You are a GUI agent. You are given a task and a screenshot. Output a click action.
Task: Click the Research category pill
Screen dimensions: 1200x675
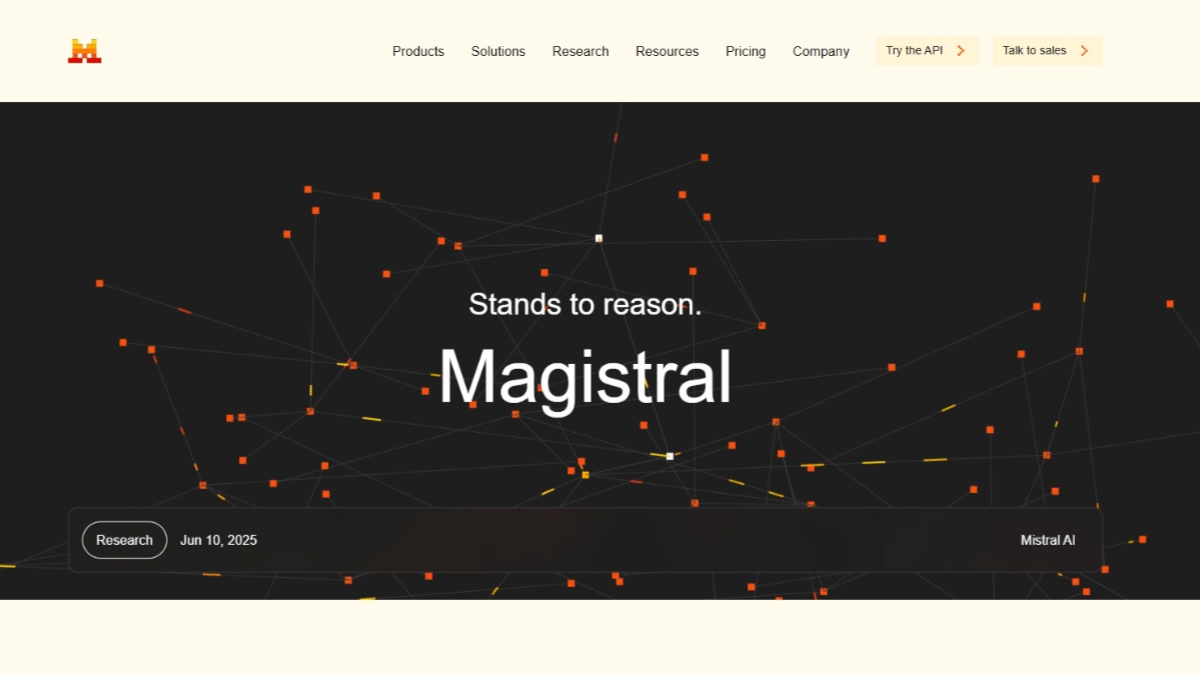(x=124, y=540)
